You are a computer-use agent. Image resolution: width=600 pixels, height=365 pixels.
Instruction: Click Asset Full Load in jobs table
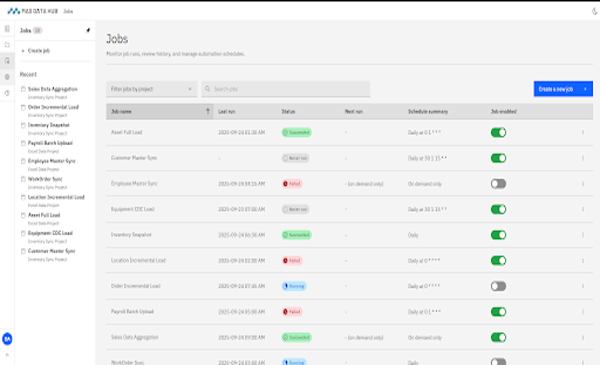coord(127,132)
